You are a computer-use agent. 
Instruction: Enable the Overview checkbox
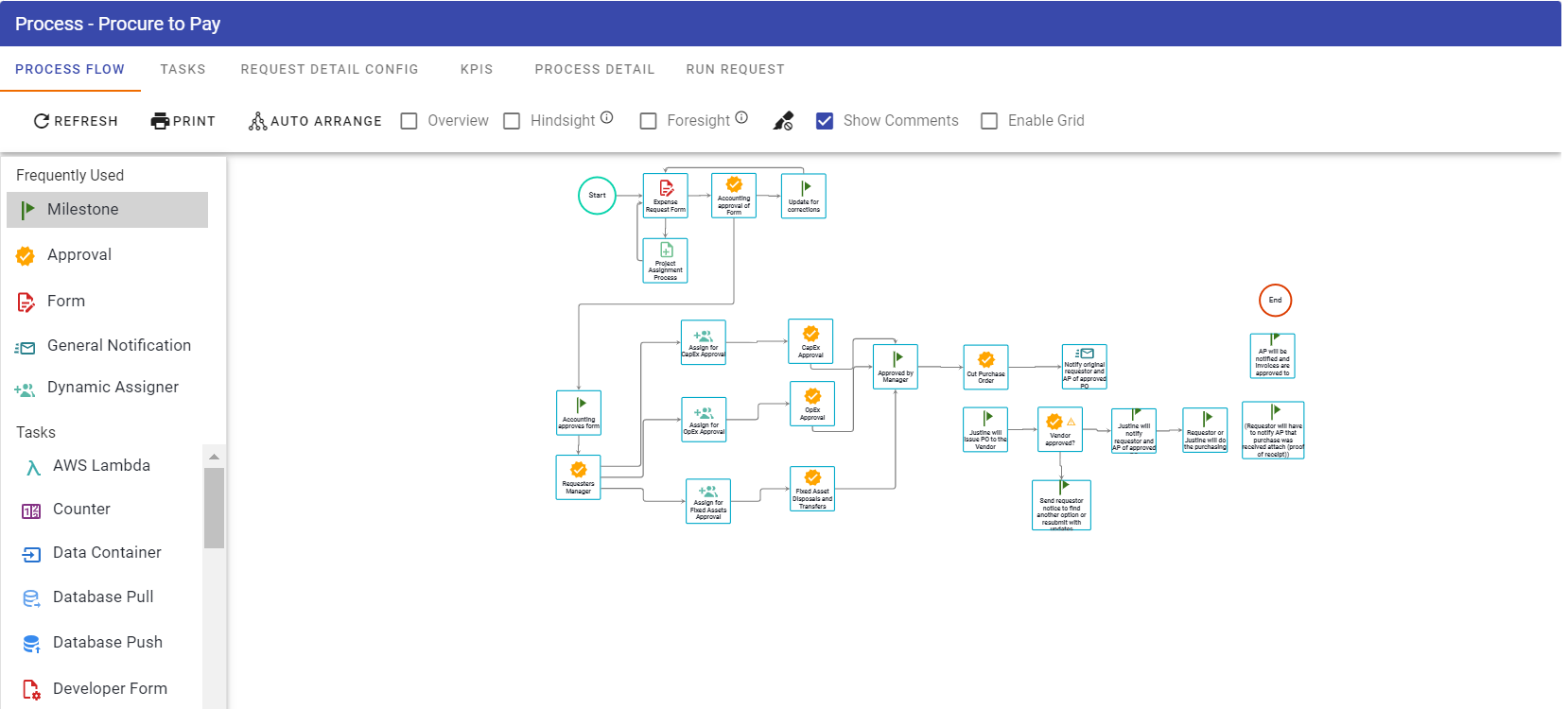pyautogui.click(x=409, y=121)
